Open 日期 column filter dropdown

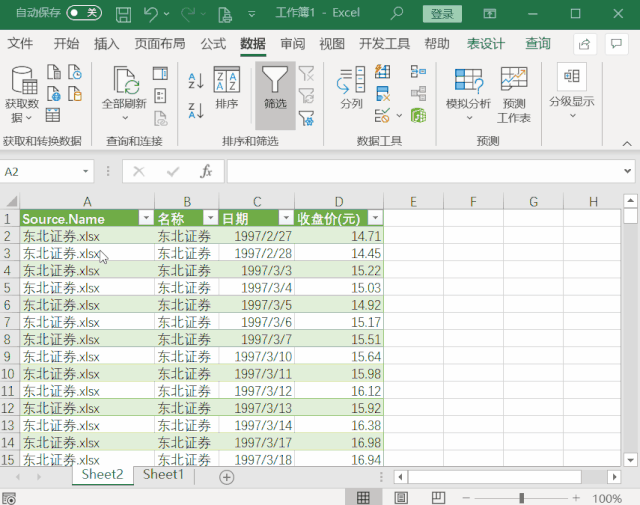[287, 218]
